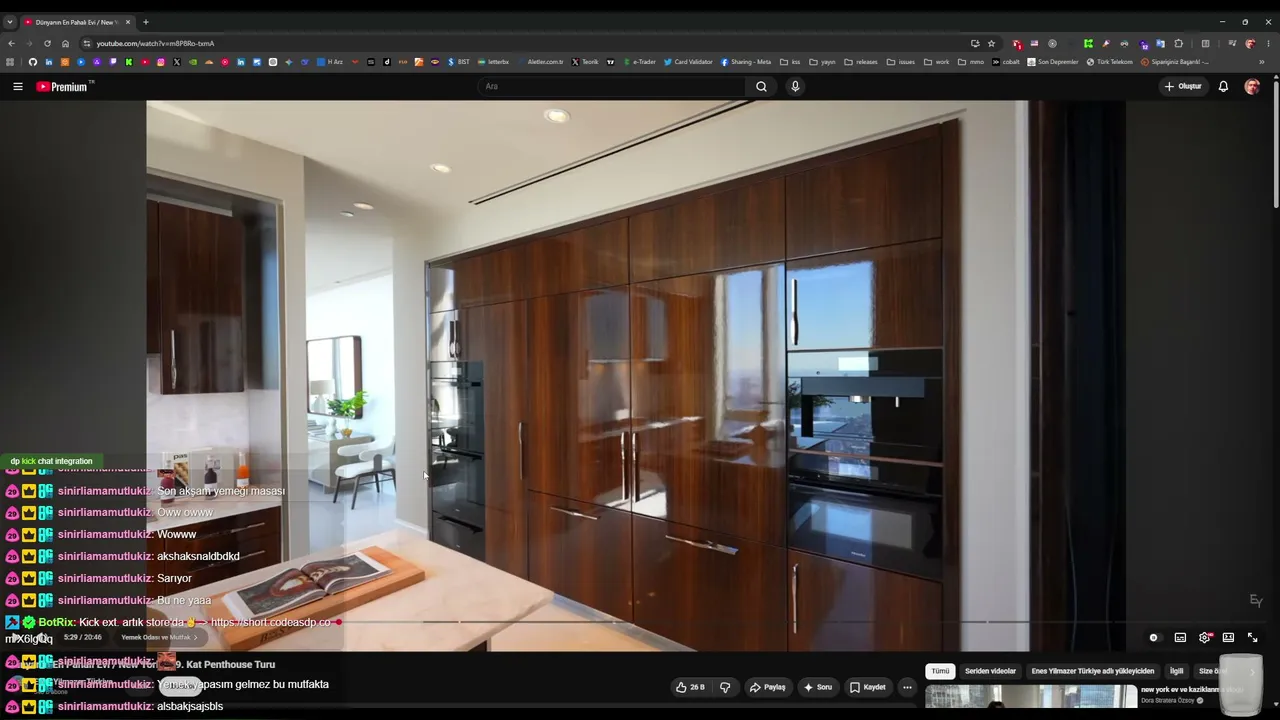Expand the work bookmark folder
The height and width of the screenshot is (720, 1280).
click(937, 62)
